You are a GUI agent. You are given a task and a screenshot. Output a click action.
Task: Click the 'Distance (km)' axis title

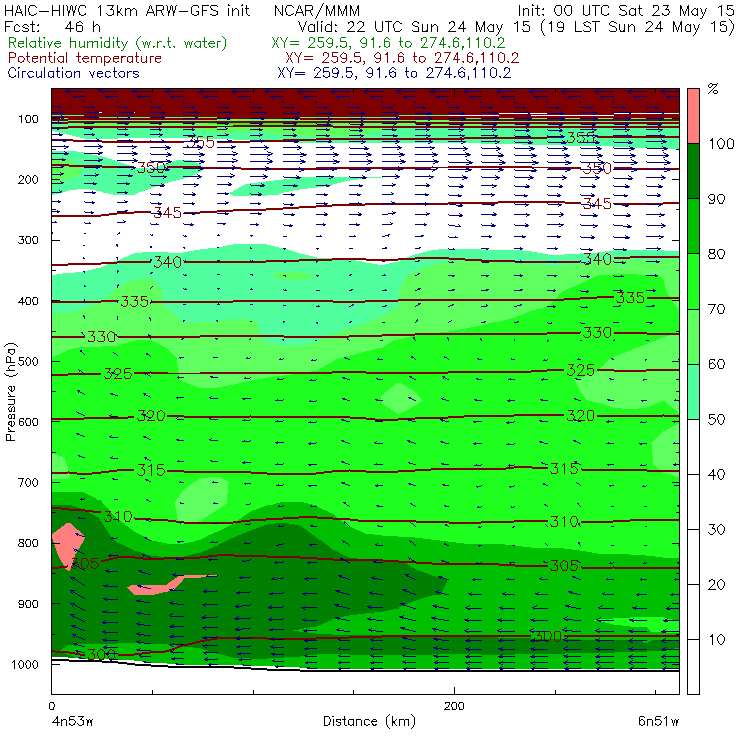coord(369,721)
